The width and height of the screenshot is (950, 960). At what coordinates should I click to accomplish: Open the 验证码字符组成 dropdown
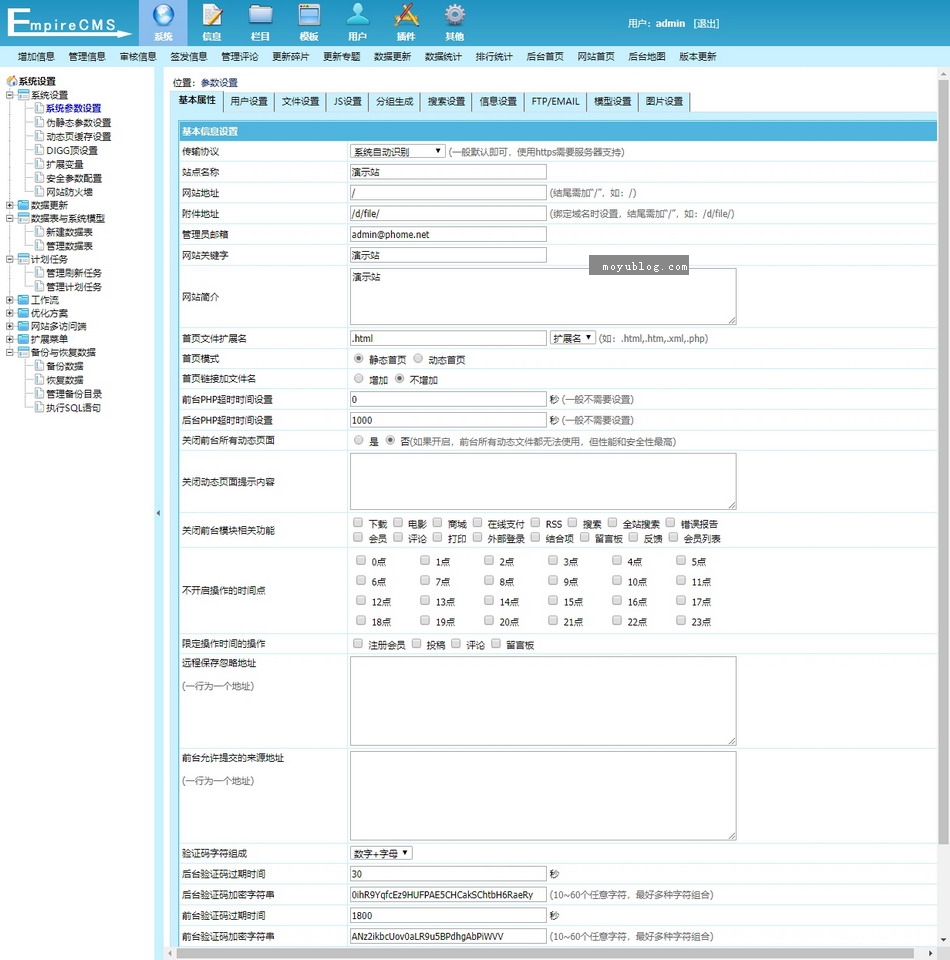[381, 853]
